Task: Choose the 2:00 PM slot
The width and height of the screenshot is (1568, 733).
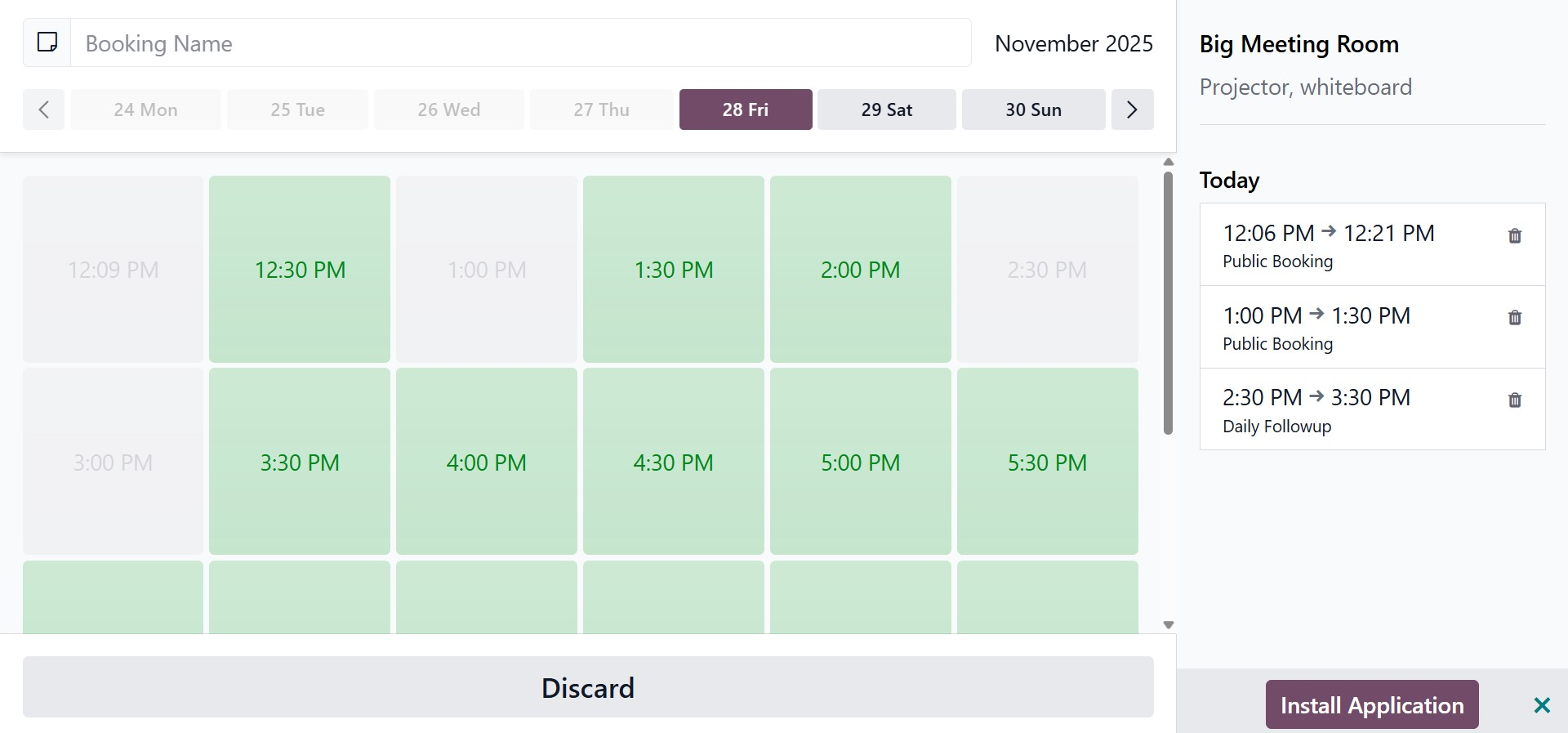Action: (860, 270)
